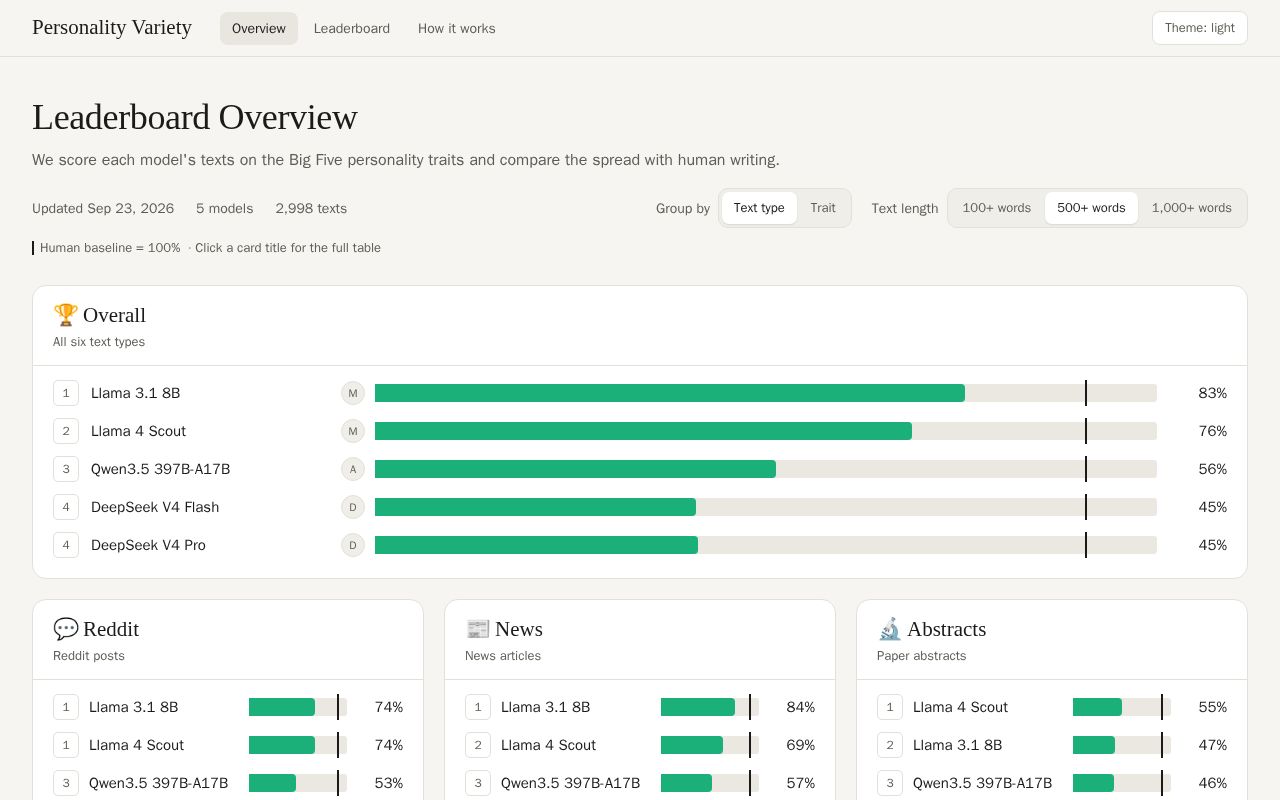Click the 83% value for Llama 3.1 8B
This screenshot has height=800, width=1280.
click(x=1213, y=393)
